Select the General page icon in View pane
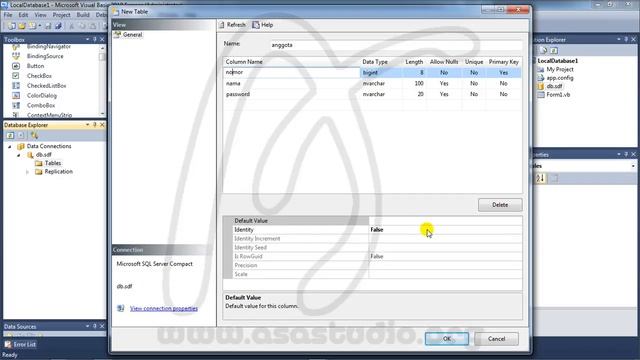 118,35
